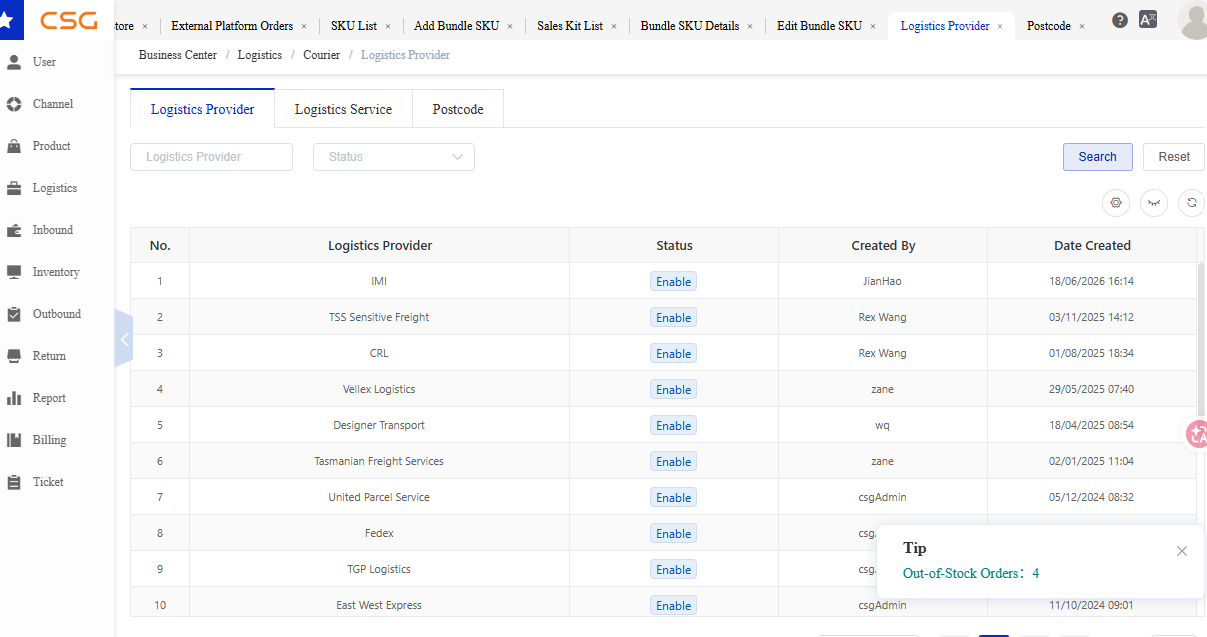Select the Postcode sub-tab
The image size is (1207, 637).
point(458,109)
